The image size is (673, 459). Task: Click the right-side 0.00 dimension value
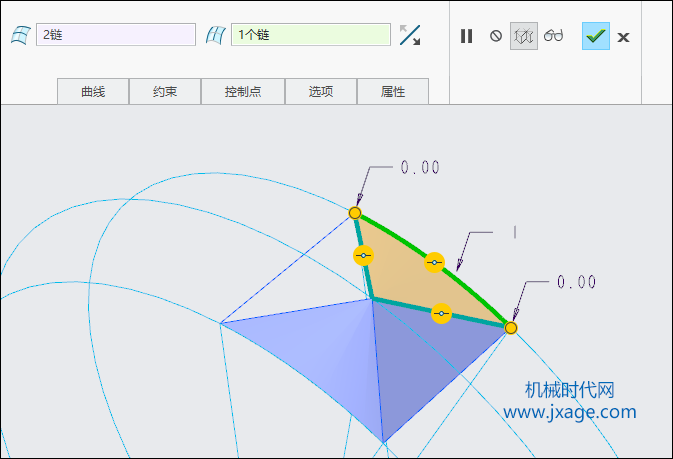pyautogui.click(x=576, y=282)
